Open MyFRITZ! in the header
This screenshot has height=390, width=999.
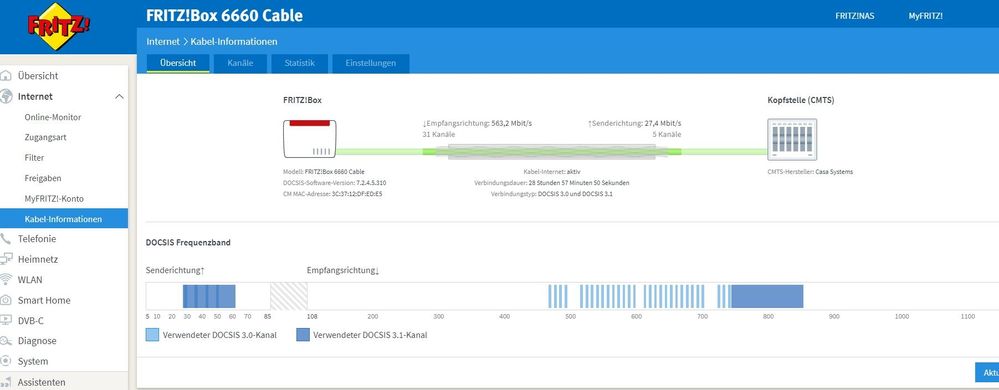tap(926, 16)
